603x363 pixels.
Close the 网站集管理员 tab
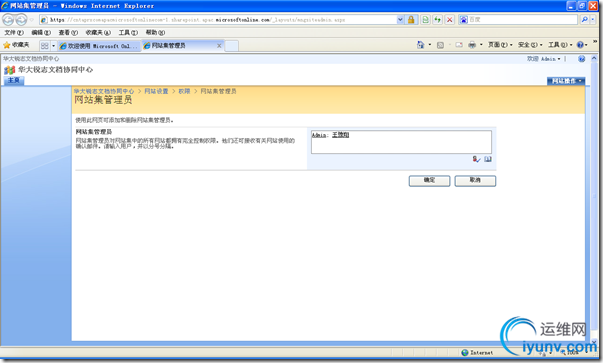click(x=219, y=45)
